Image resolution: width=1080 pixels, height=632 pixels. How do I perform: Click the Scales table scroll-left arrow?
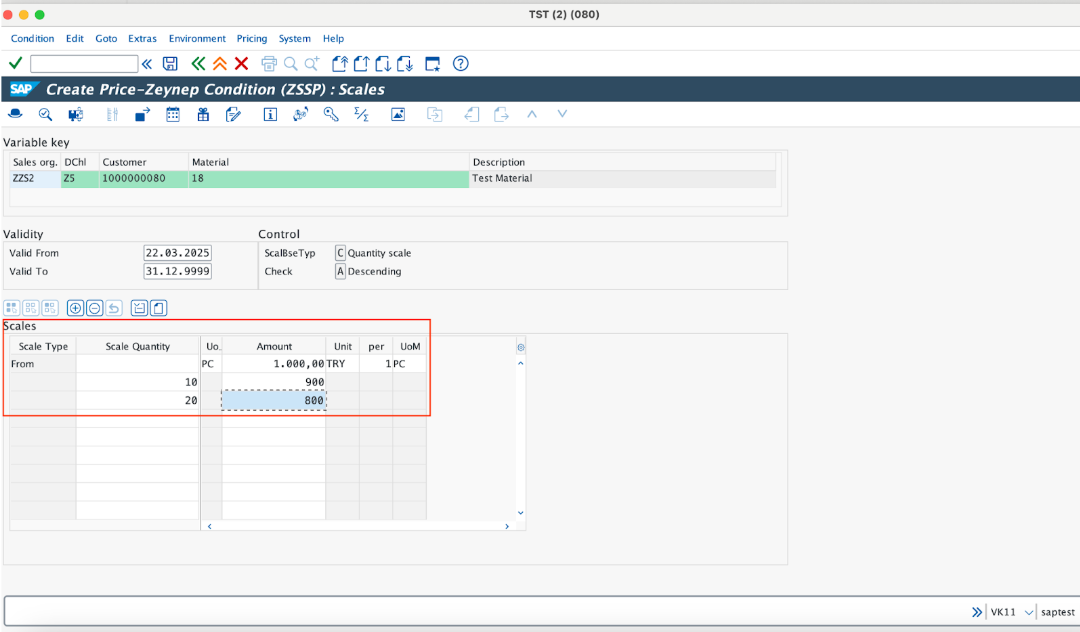[x=209, y=526]
